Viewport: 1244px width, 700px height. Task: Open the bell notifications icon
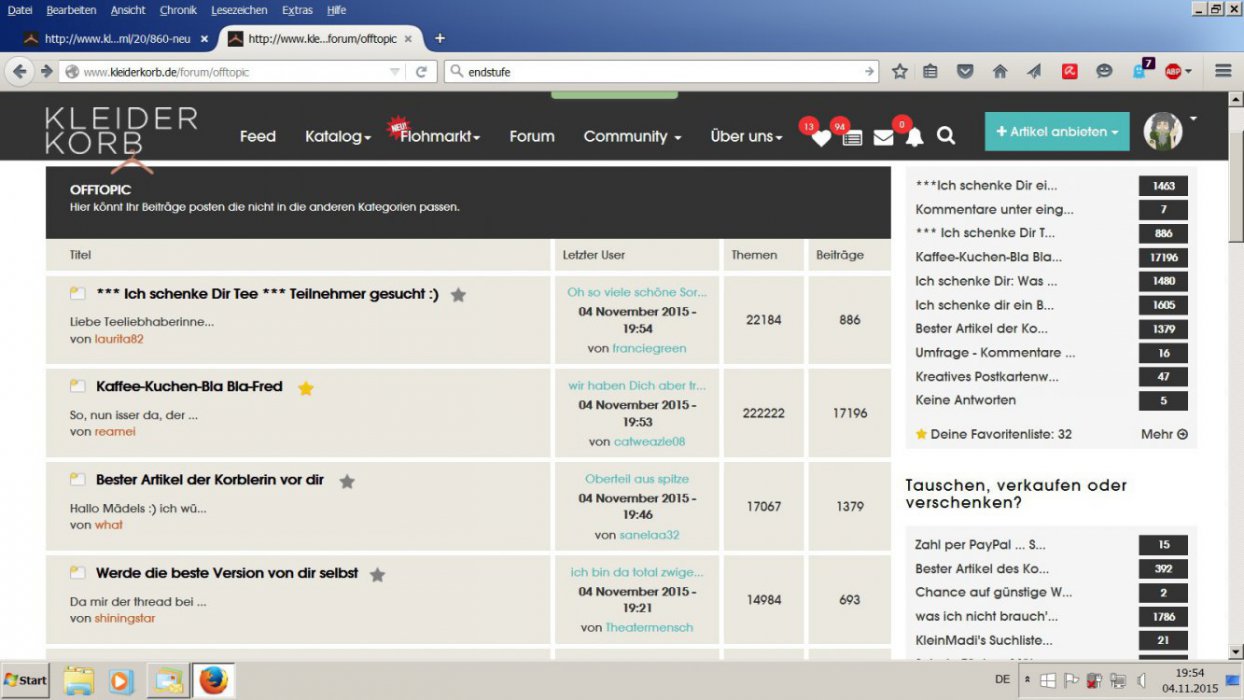tap(914, 138)
